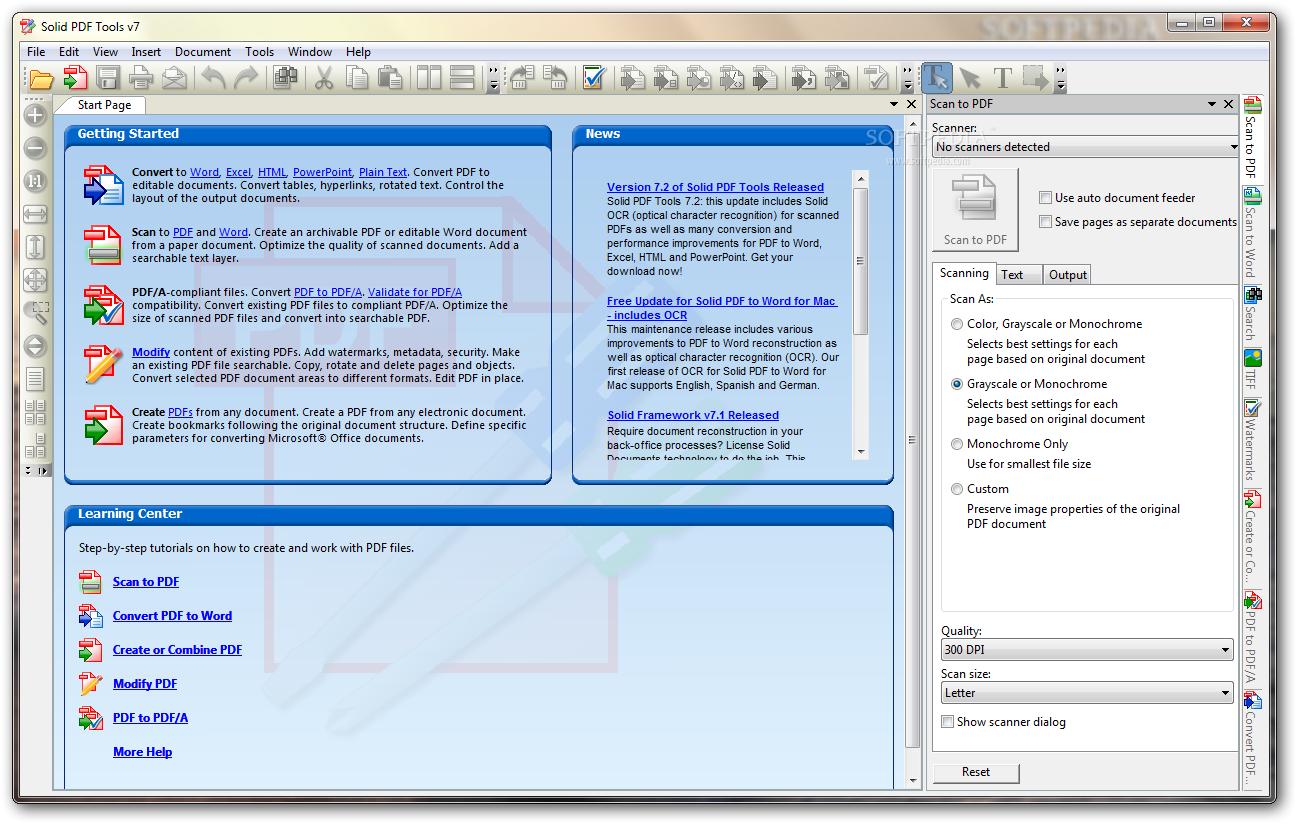1297x824 pixels.
Task: Click the single page layout icon
Action: [35, 379]
